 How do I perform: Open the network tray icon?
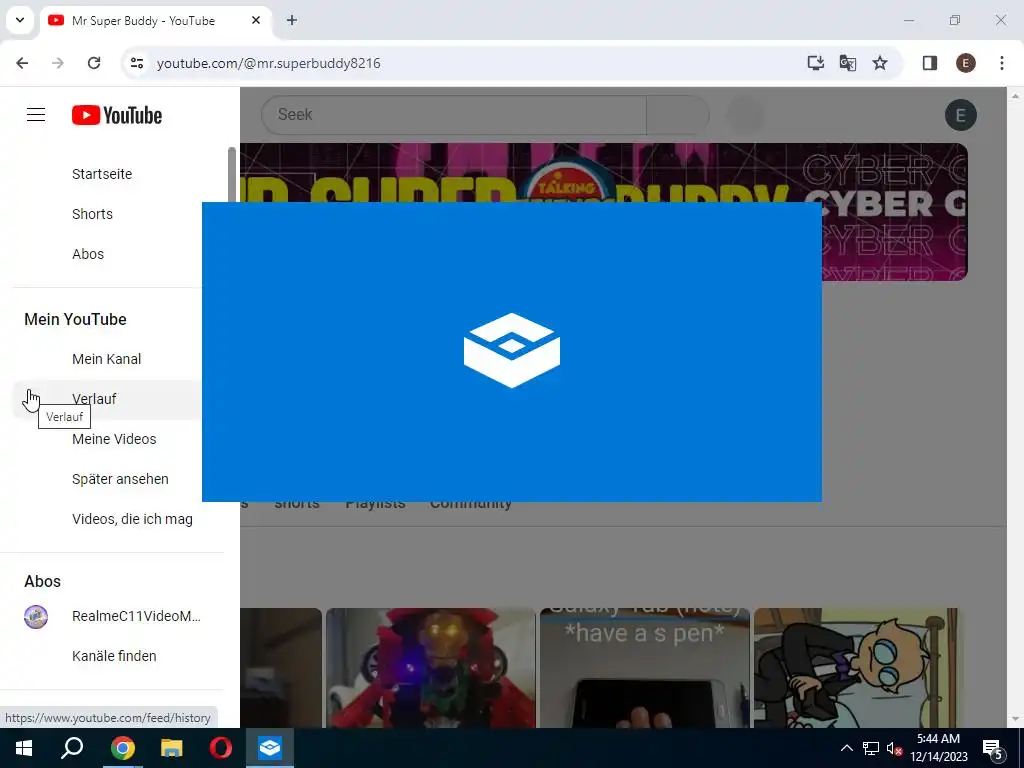point(871,748)
